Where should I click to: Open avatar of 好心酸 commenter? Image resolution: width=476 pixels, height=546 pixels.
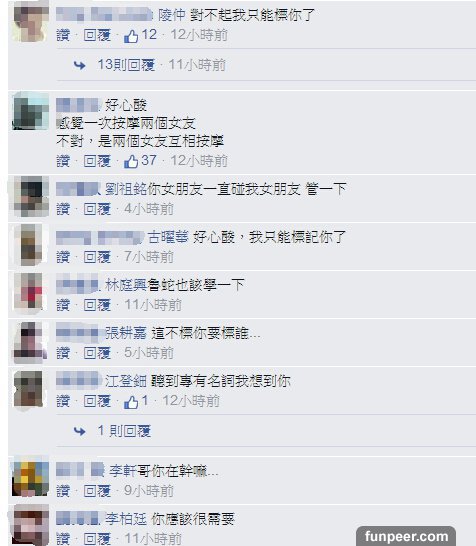pos(30,111)
